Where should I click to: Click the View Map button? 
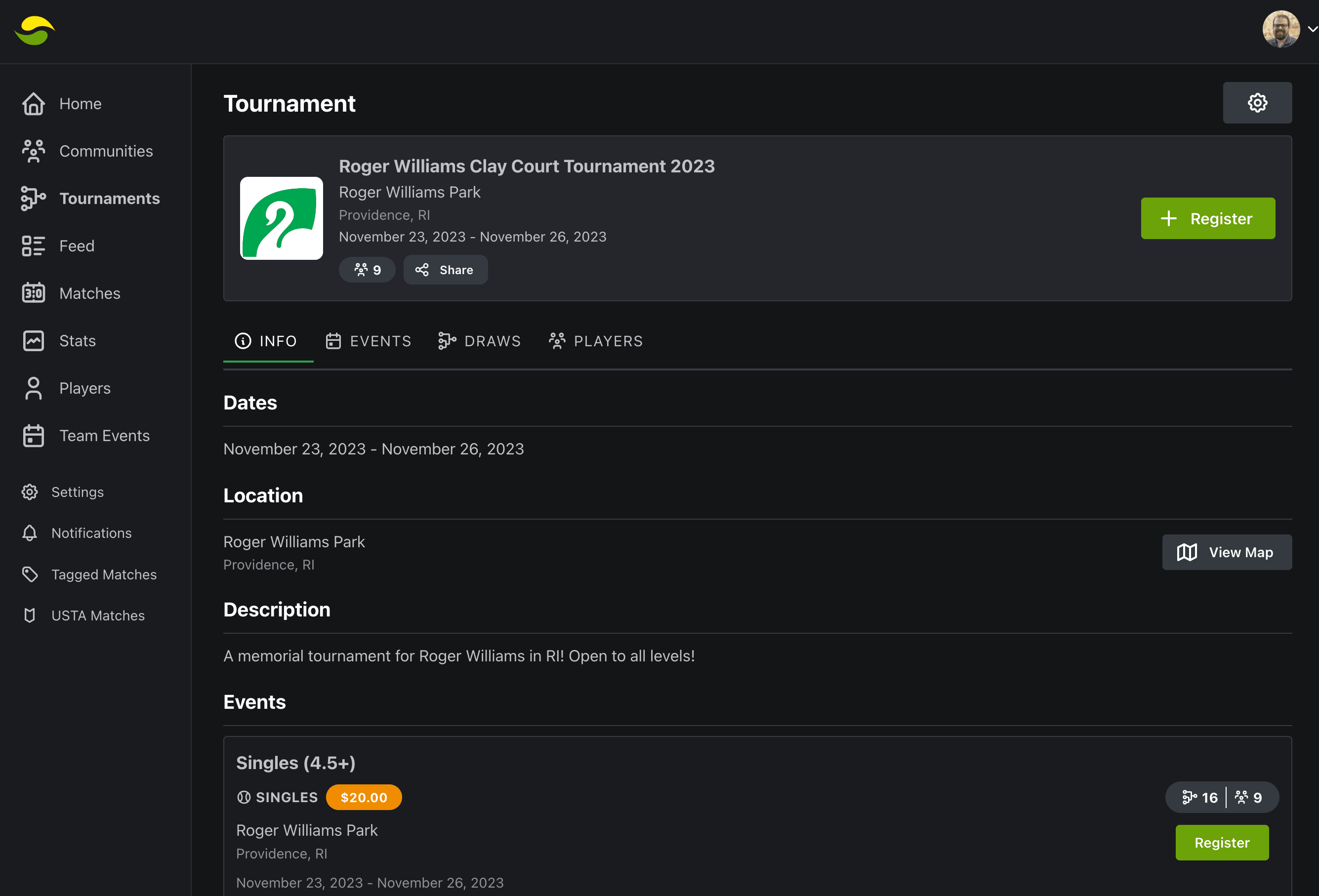tap(1227, 552)
